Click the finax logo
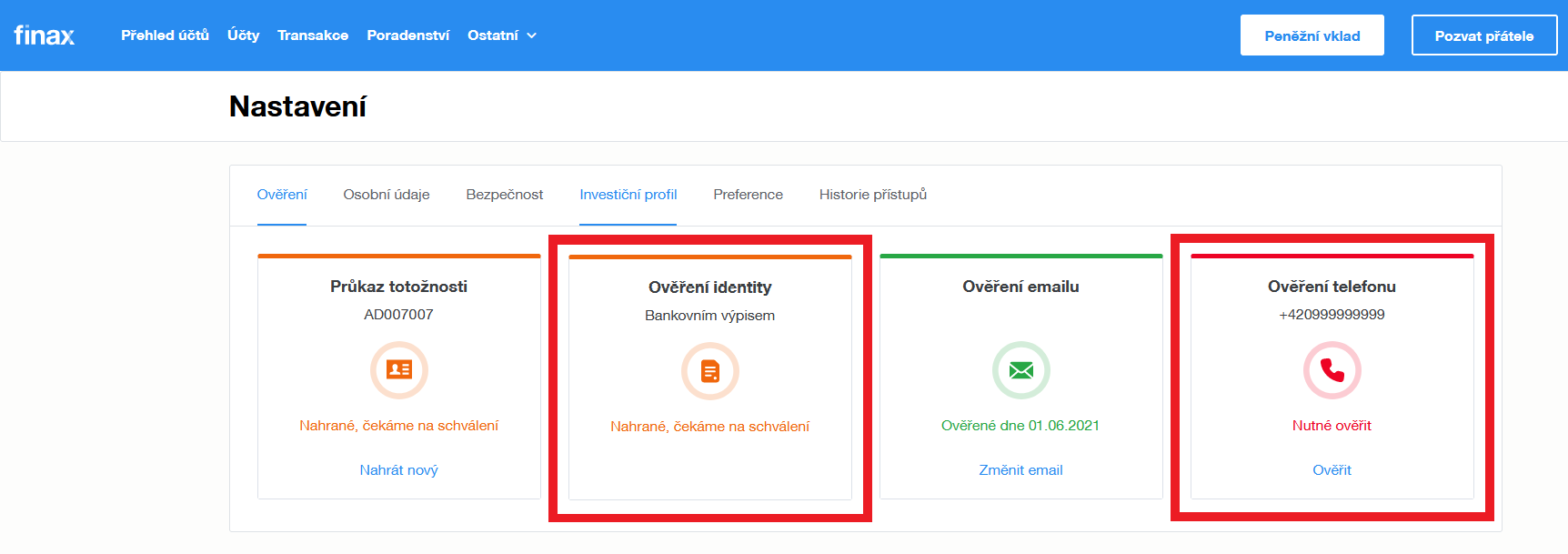1568x554 pixels. [x=44, y=35]
